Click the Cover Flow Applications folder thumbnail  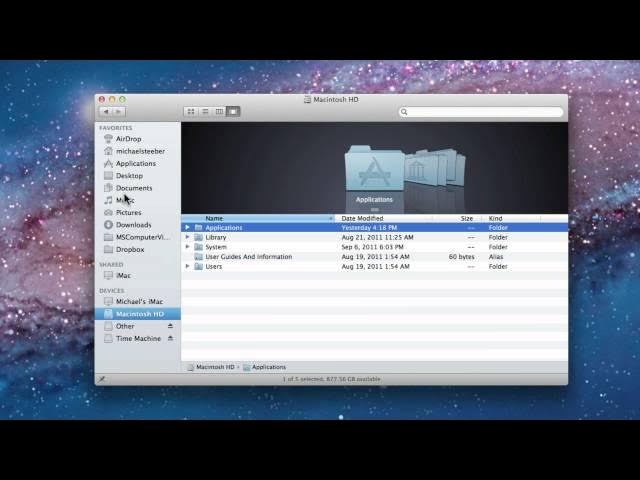374,170
